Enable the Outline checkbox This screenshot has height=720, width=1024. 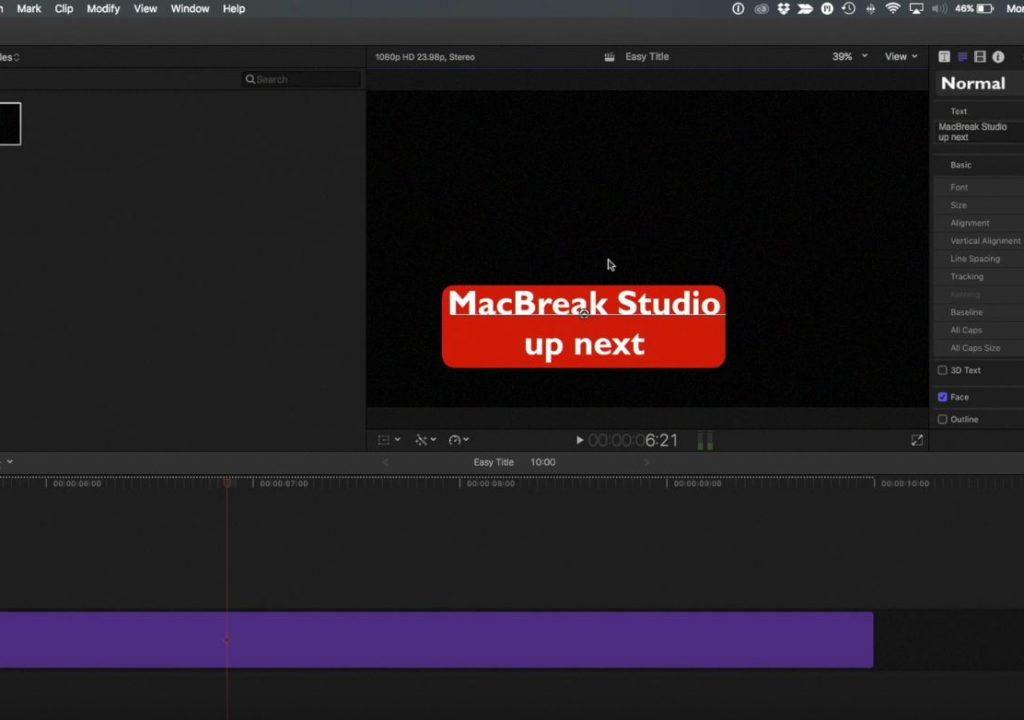942,419
